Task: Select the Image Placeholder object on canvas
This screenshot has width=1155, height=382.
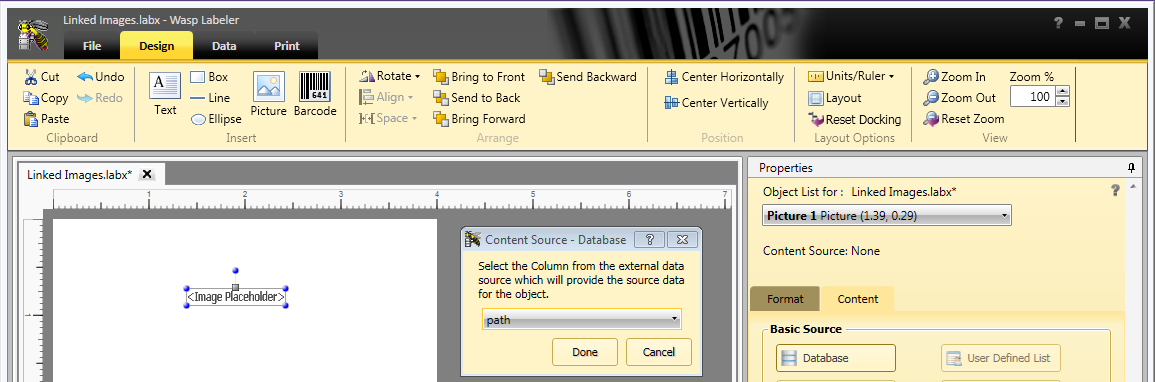Action: tap(236, 297)
